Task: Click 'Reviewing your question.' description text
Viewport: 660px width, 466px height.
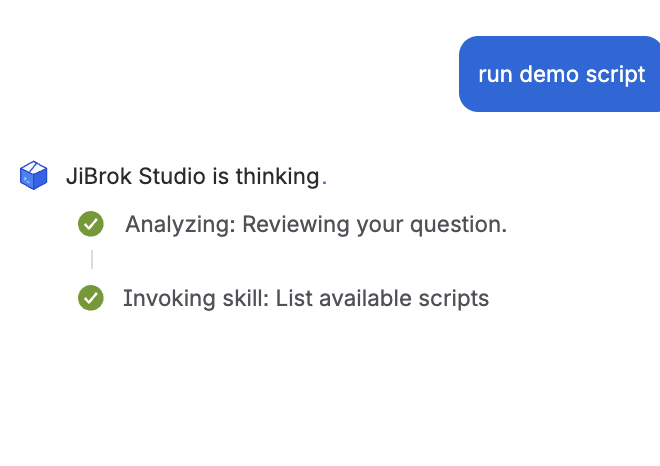Action: 375,224
